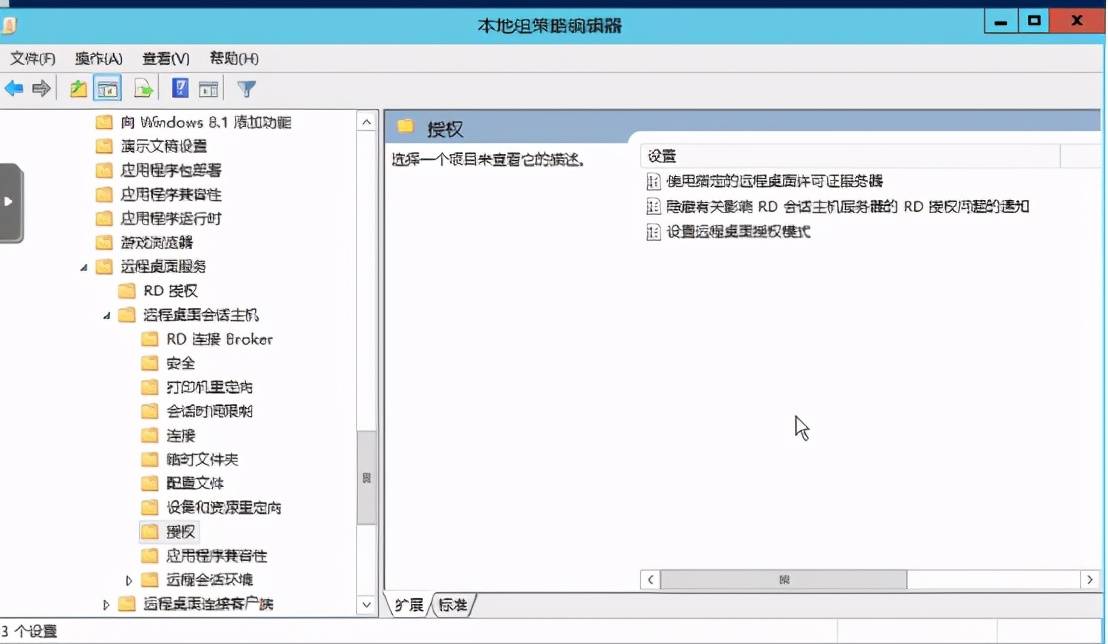Go back with the blue left arrow
The width and height of the screenshot is (1108, 644).
(x=14, y=88)
